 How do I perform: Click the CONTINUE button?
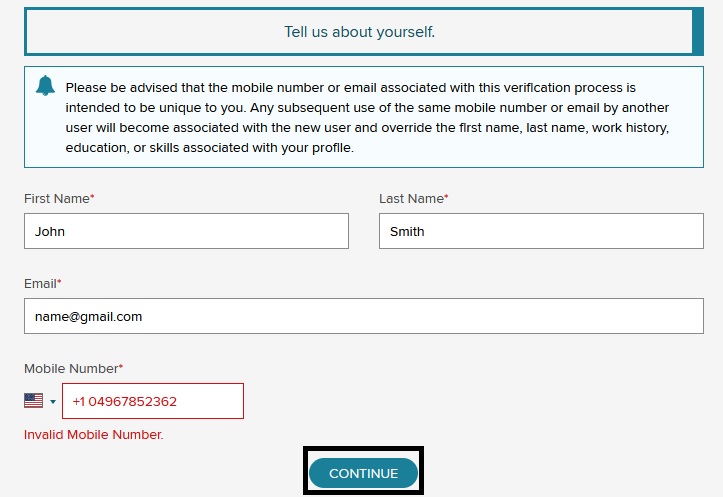click(363, 473)
